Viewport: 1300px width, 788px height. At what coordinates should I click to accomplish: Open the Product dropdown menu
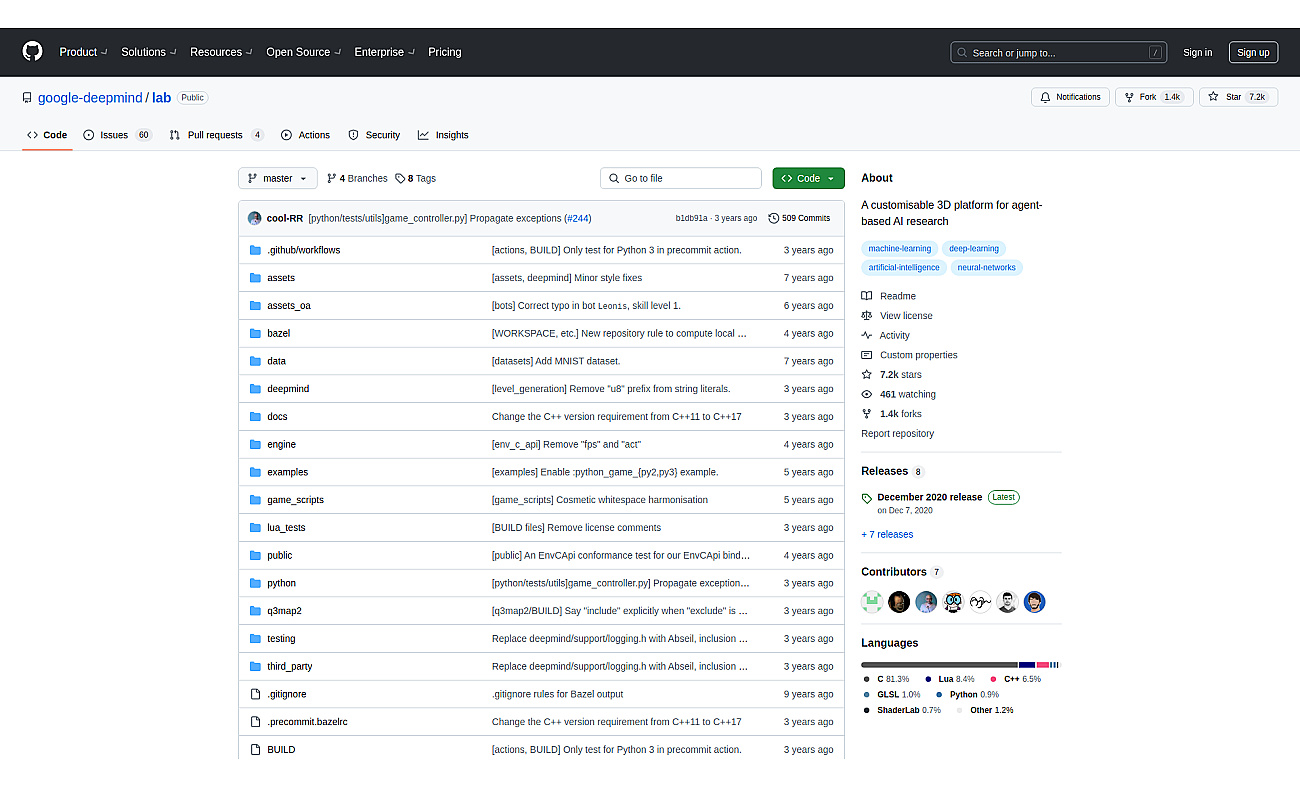83,52
